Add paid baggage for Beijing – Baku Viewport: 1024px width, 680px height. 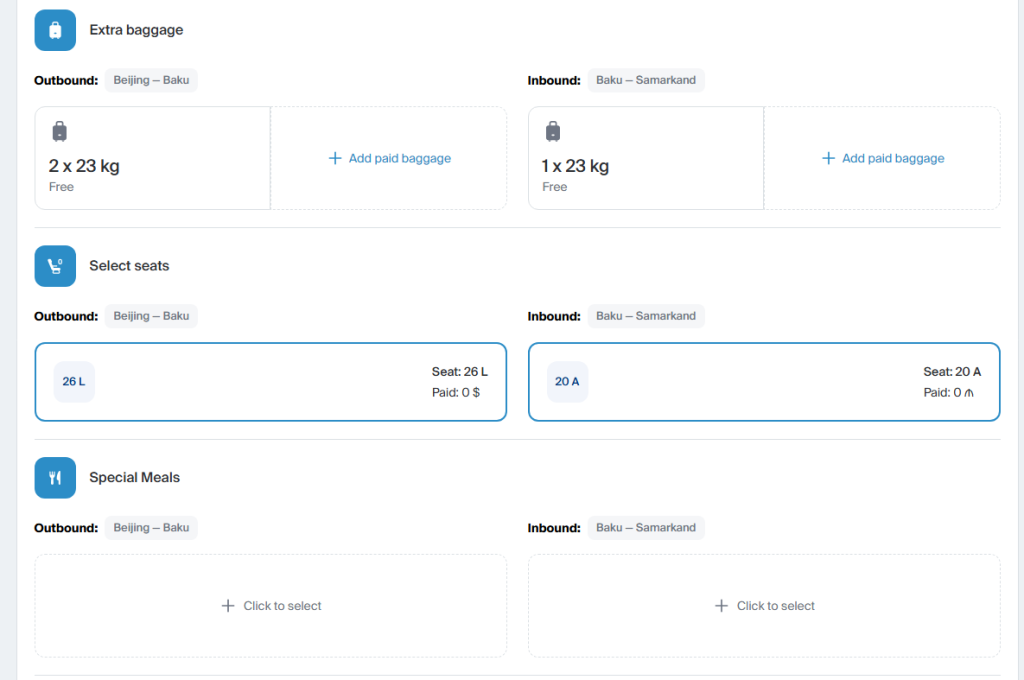point(389,158)
